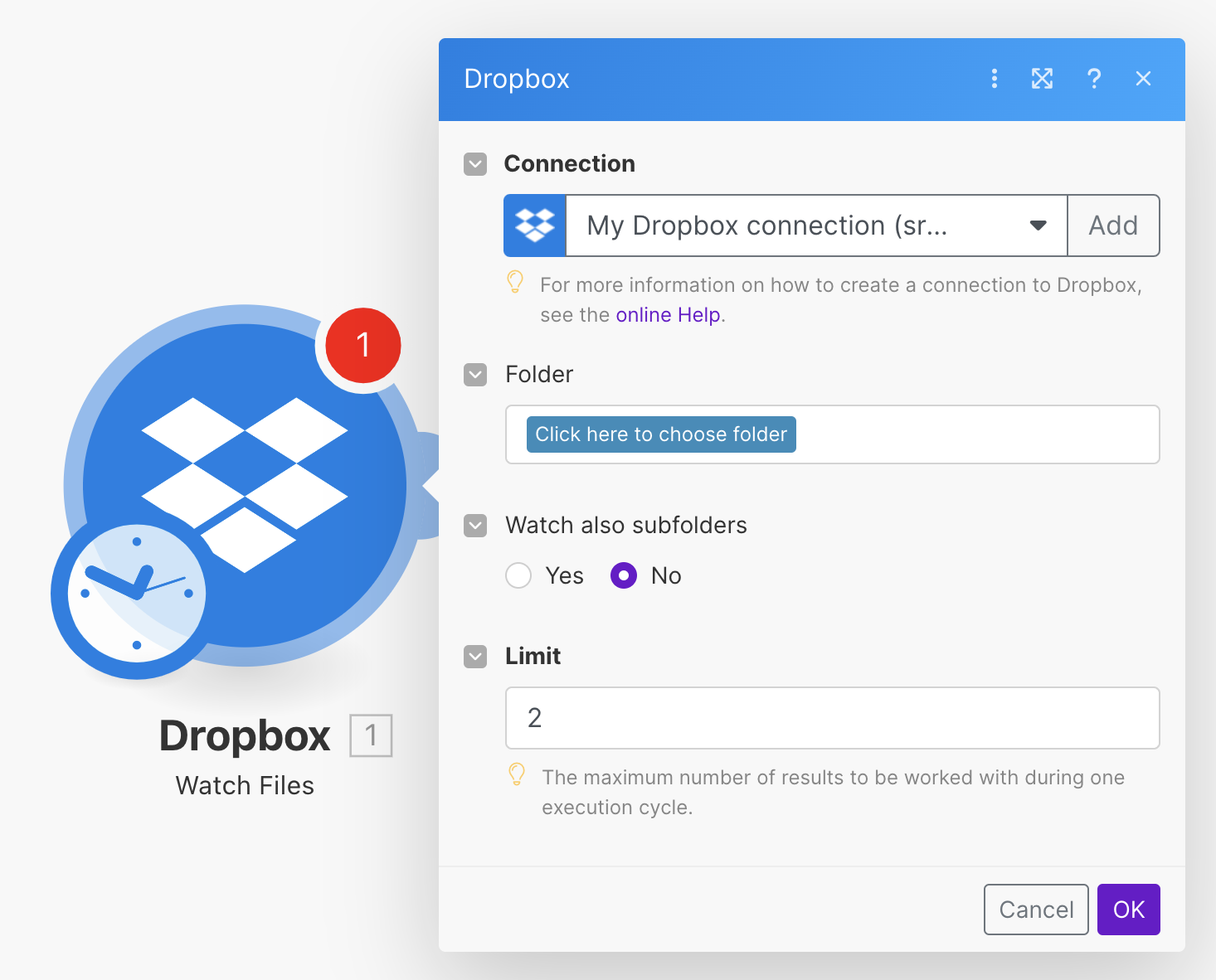The height and width of the screenshot is (980, 1216).
Task: Click Click here to choose folder
Action: click(x=659, y=434)
